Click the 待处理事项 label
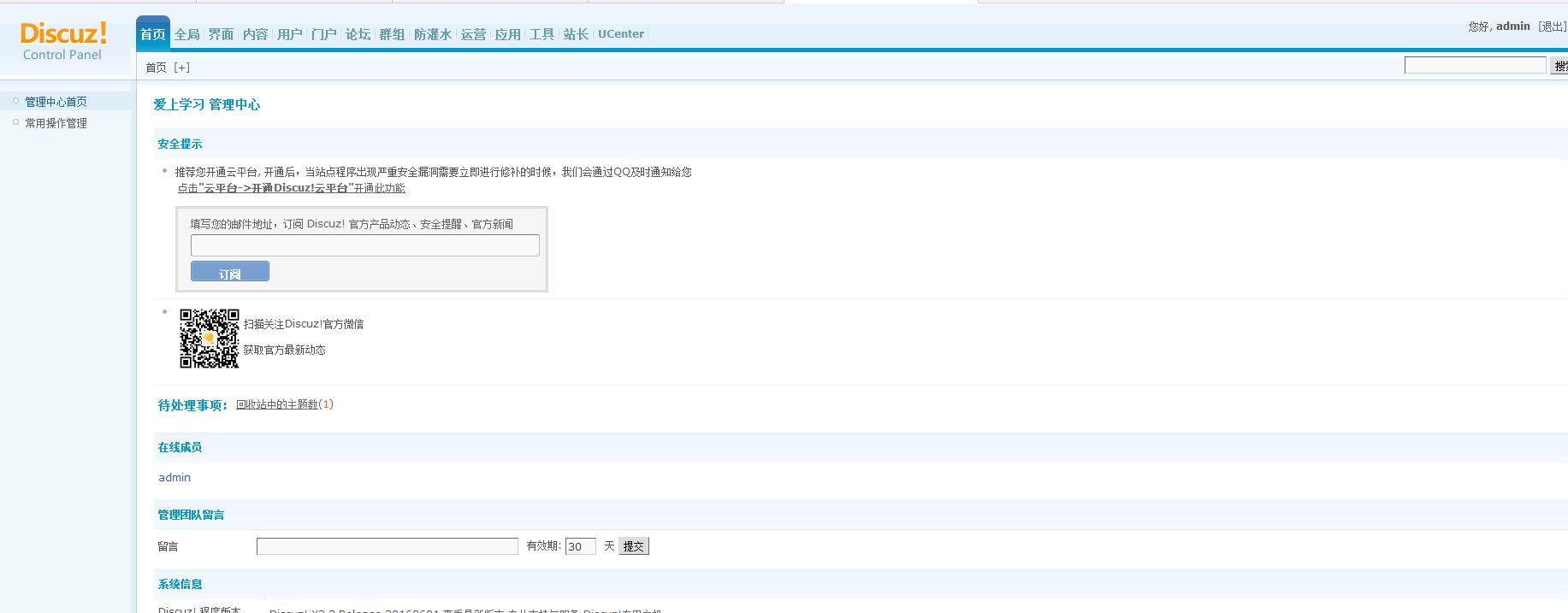1568x613 pixels. click(192, 405)
